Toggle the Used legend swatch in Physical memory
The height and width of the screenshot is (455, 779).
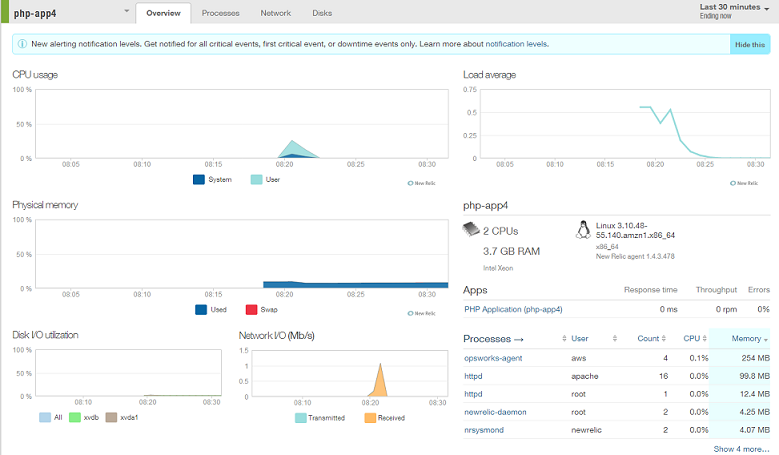point(201,309)
